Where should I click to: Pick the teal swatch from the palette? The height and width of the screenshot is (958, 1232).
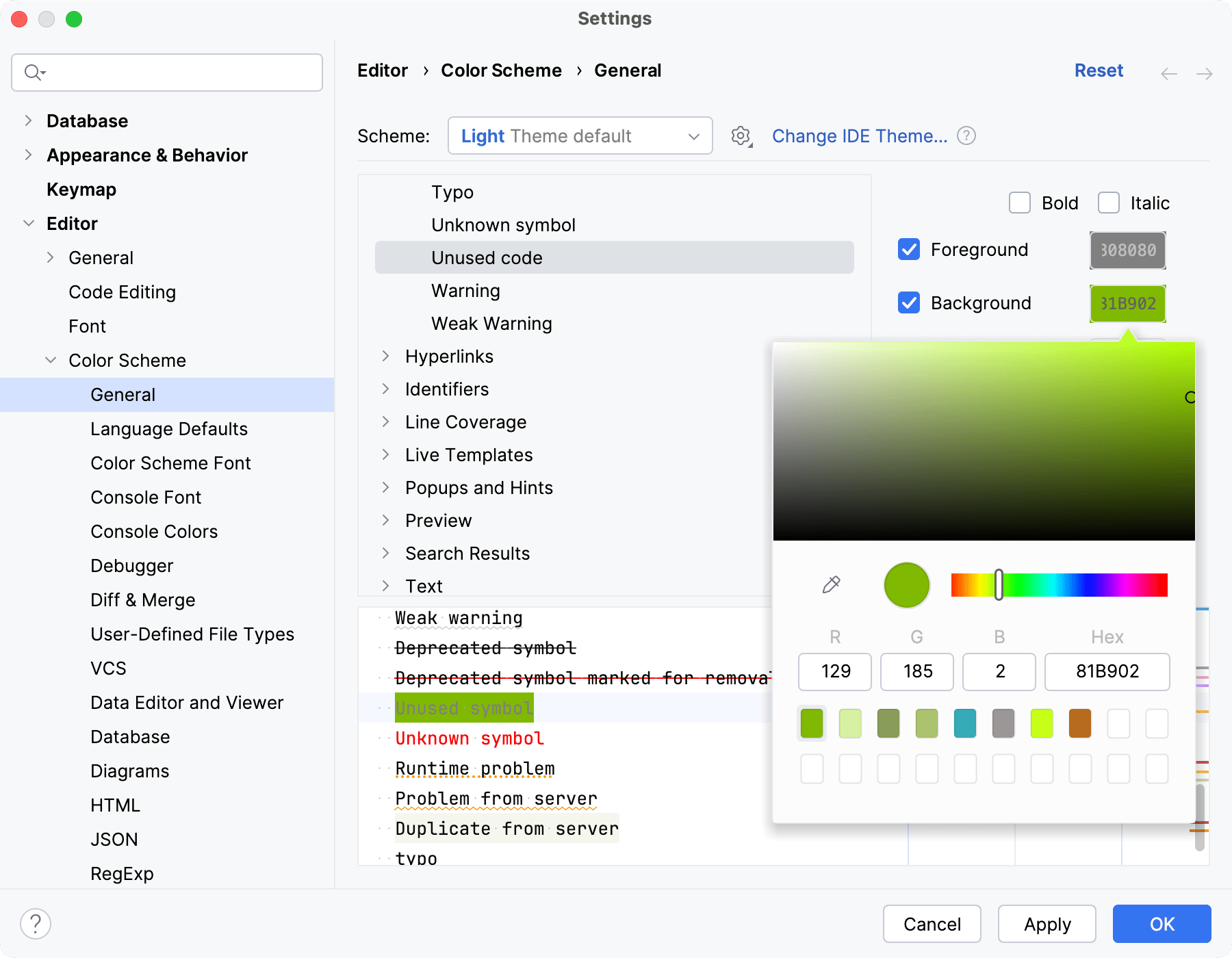(x=965, y=723)
